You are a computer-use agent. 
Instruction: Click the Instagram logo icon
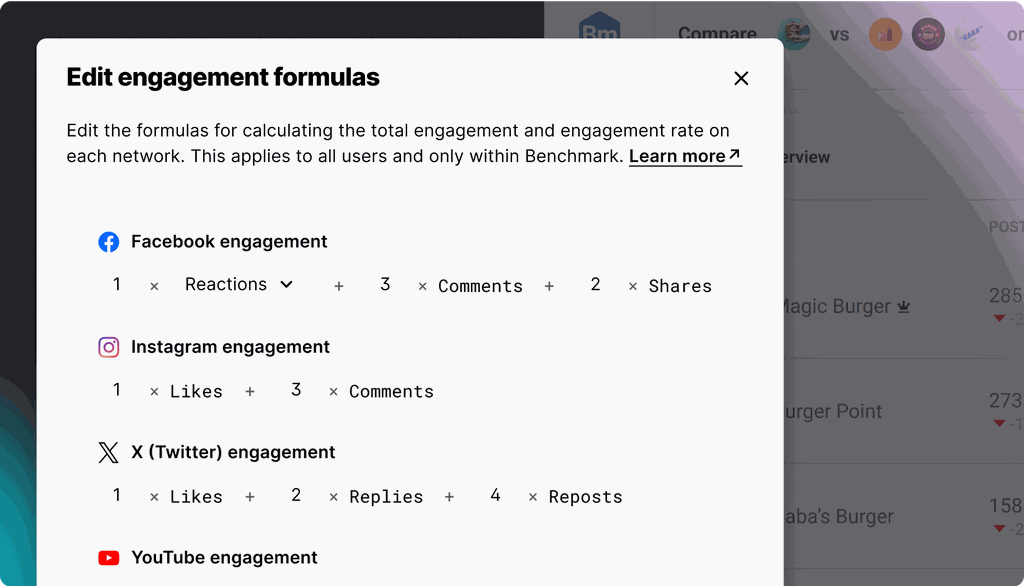tap(108, 347)
